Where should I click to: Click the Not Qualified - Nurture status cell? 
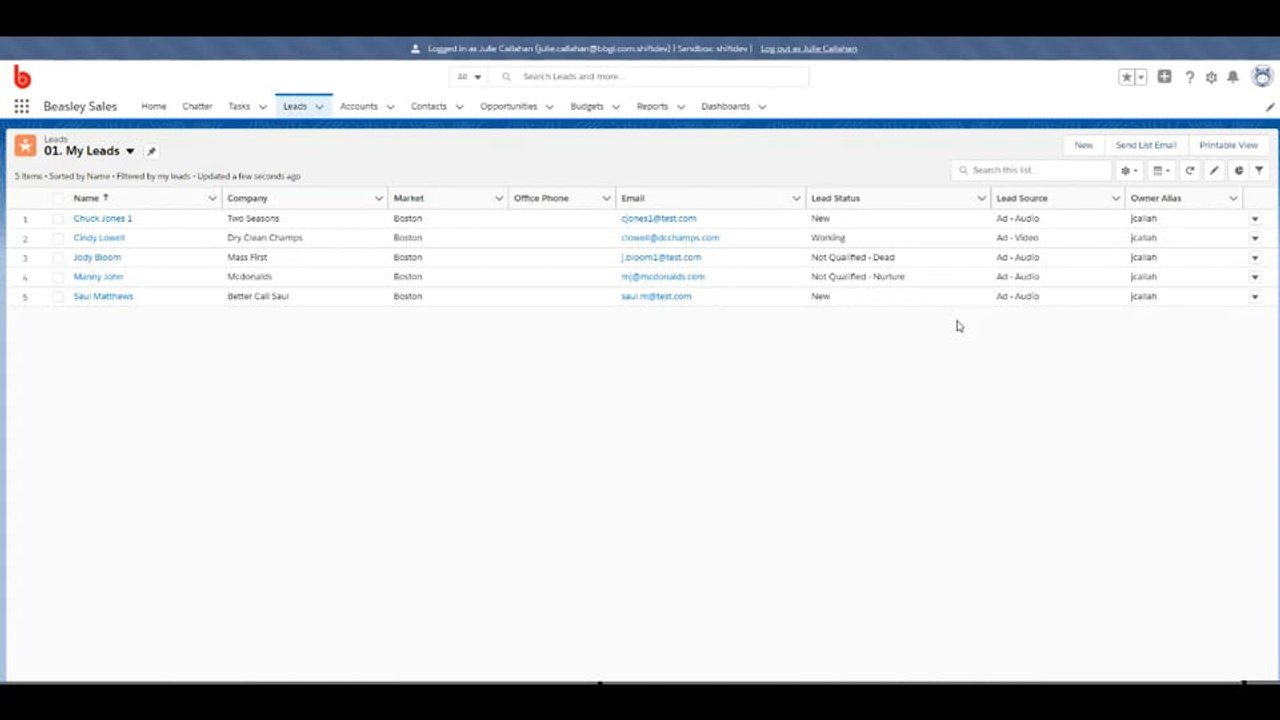coord(858,277)
